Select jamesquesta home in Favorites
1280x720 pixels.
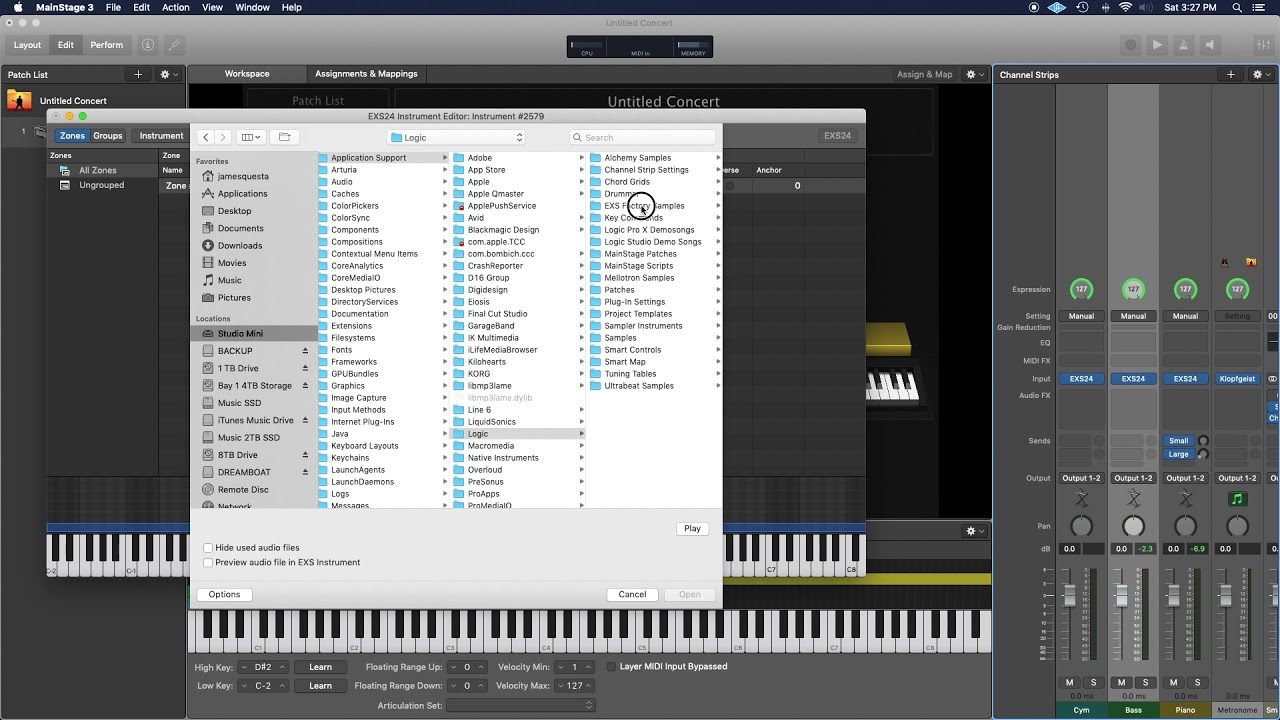tap(243, 176)
